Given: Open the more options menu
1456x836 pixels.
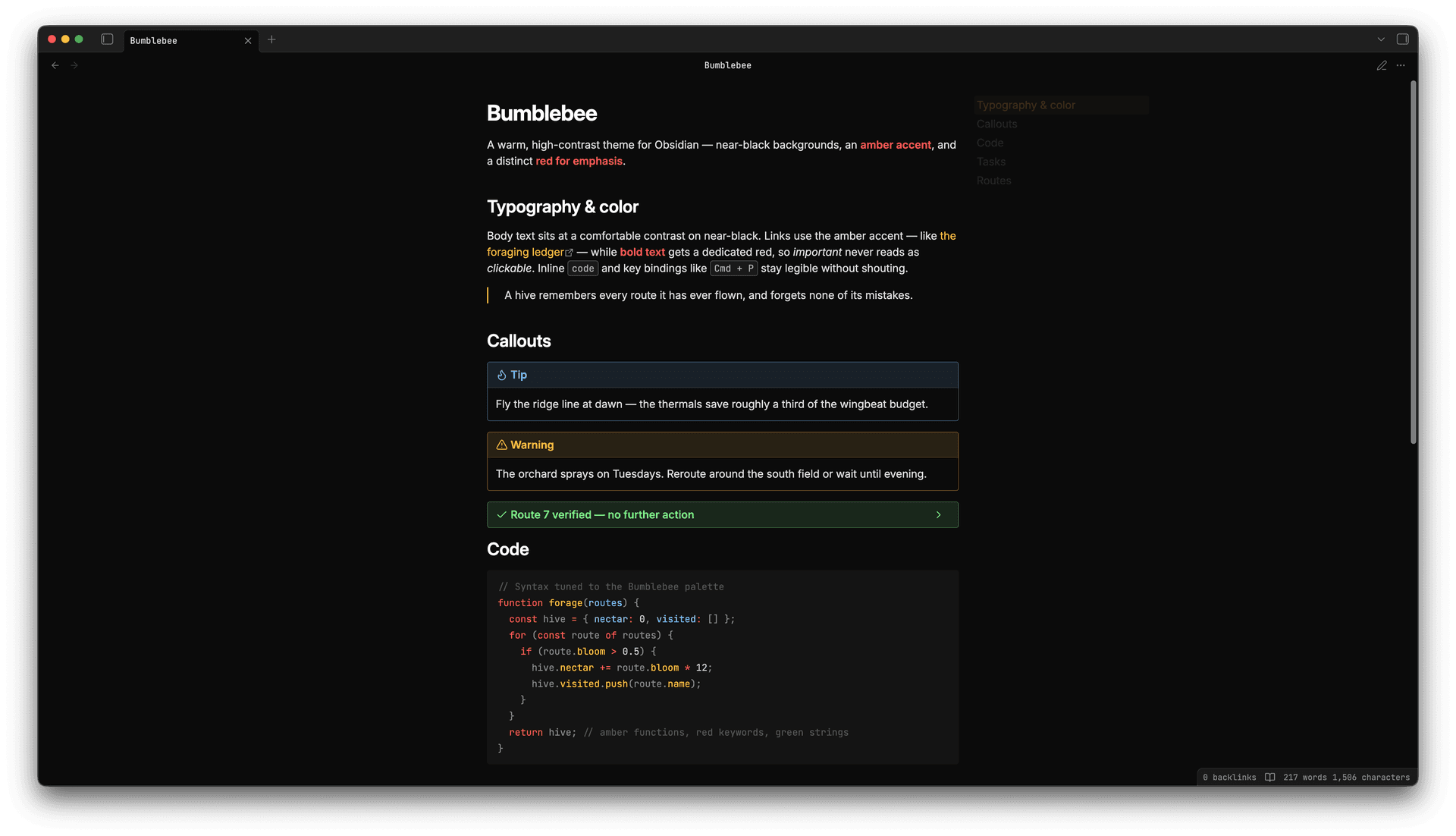Looking at the screenshot, I should coord(1401,65).
